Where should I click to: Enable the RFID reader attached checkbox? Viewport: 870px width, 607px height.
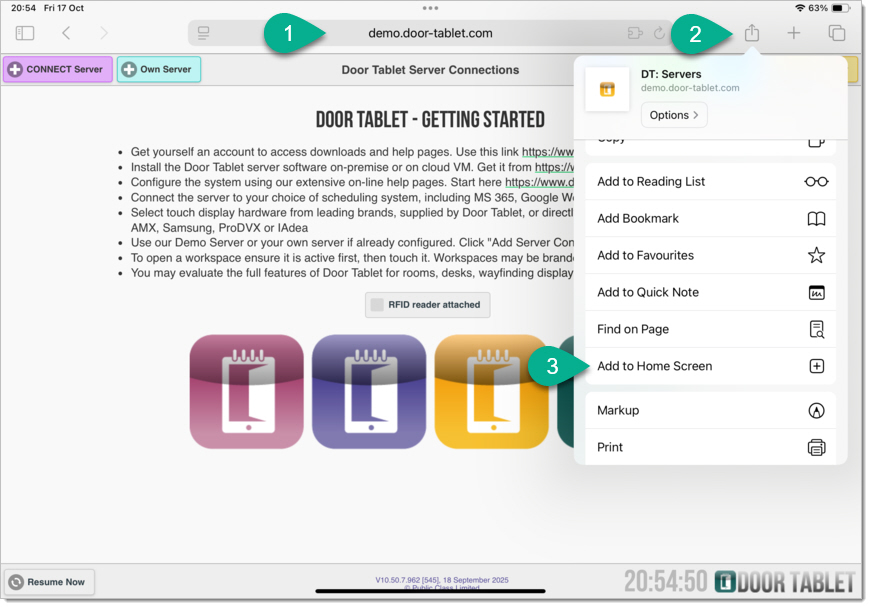click(377, 305)
